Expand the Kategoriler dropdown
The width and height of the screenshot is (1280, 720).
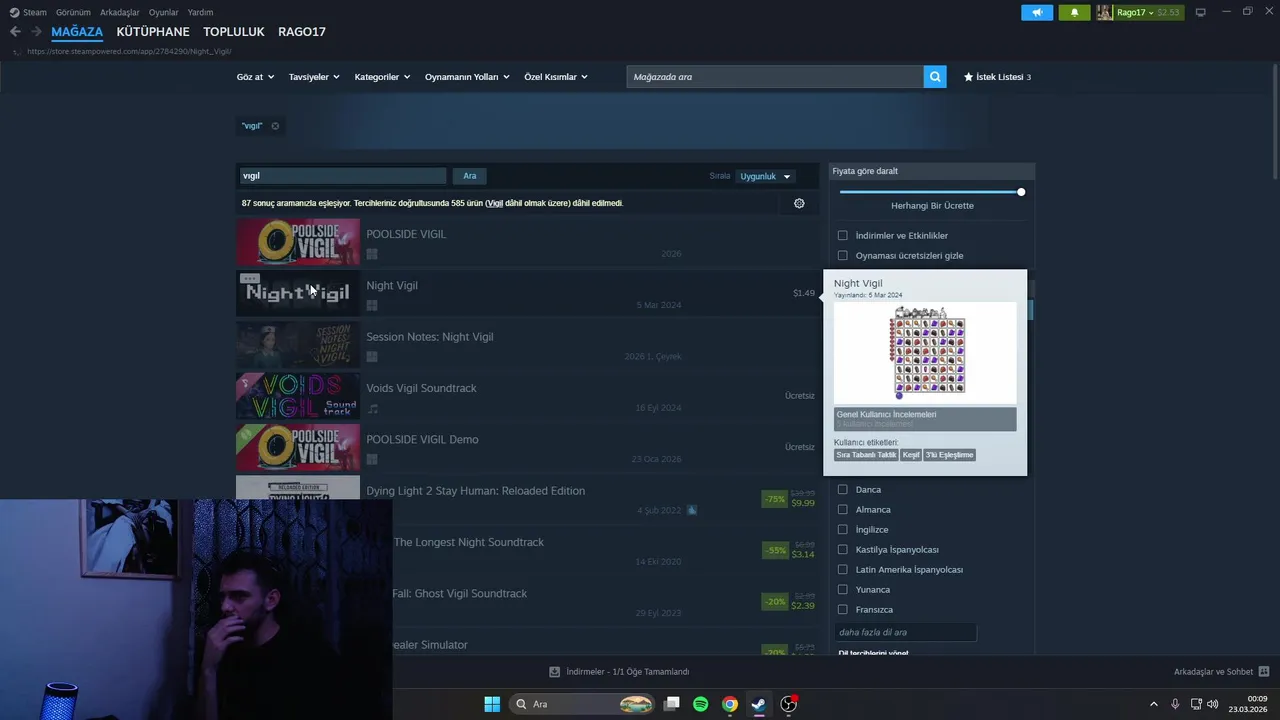[382, 77]
